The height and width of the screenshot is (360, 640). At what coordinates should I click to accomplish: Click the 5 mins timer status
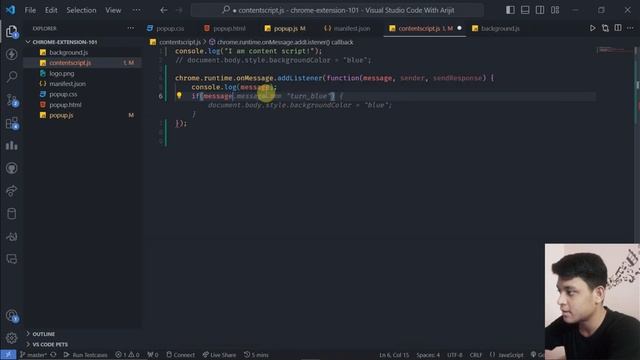pos(256,355)
